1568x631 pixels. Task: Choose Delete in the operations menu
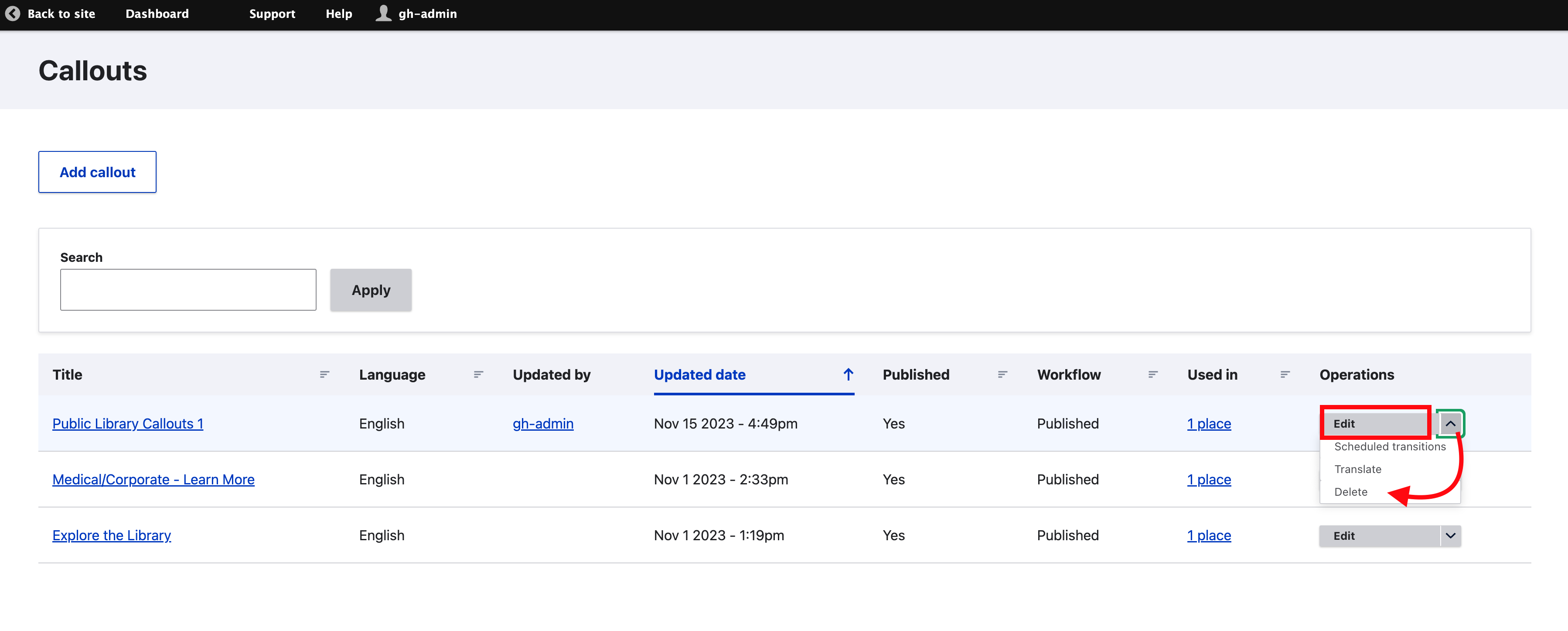tap(1350, 491)
